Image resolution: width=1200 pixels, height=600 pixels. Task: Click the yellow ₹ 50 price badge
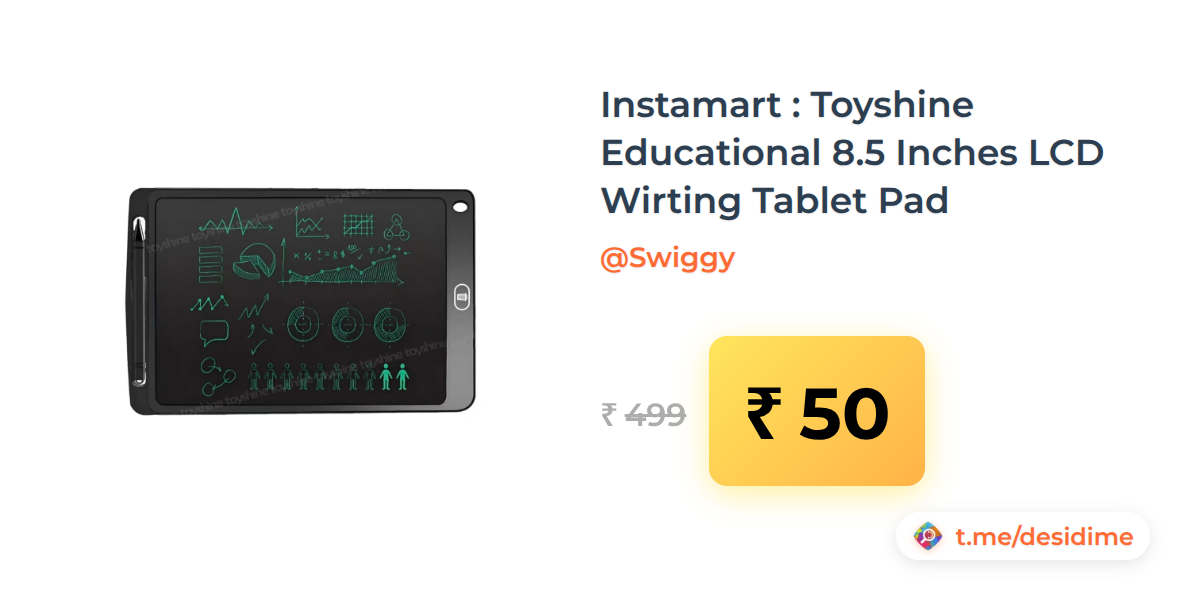816,411
